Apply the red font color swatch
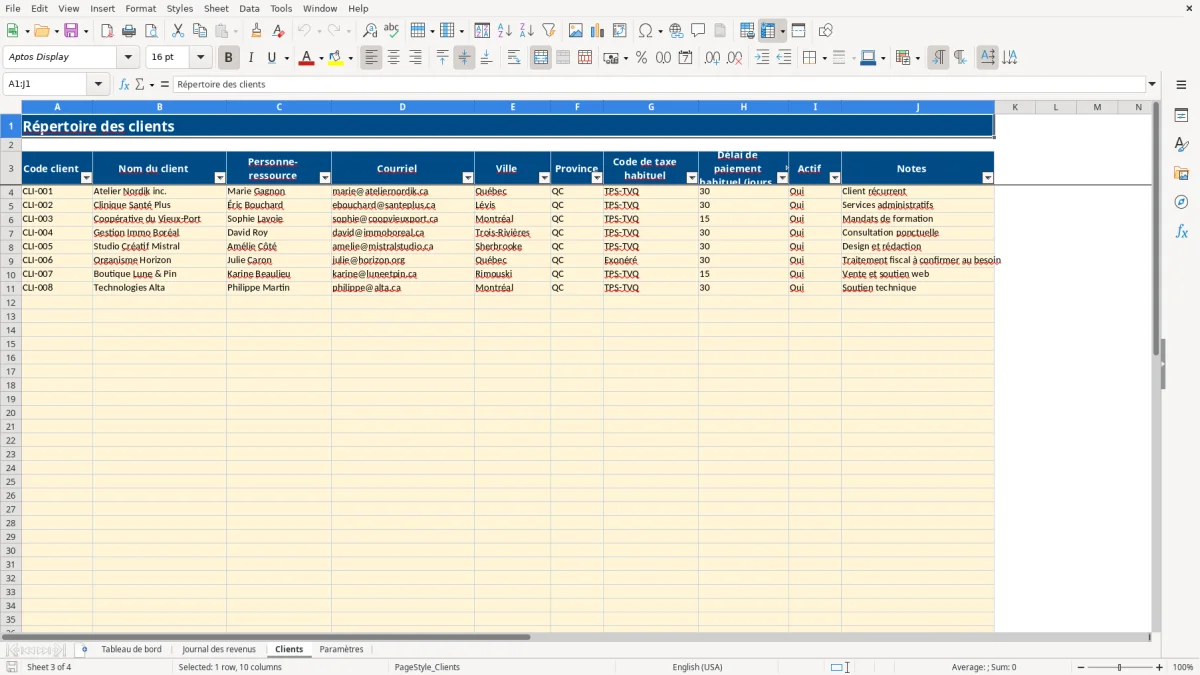The image size is (1200, 675). pos(306,58)
